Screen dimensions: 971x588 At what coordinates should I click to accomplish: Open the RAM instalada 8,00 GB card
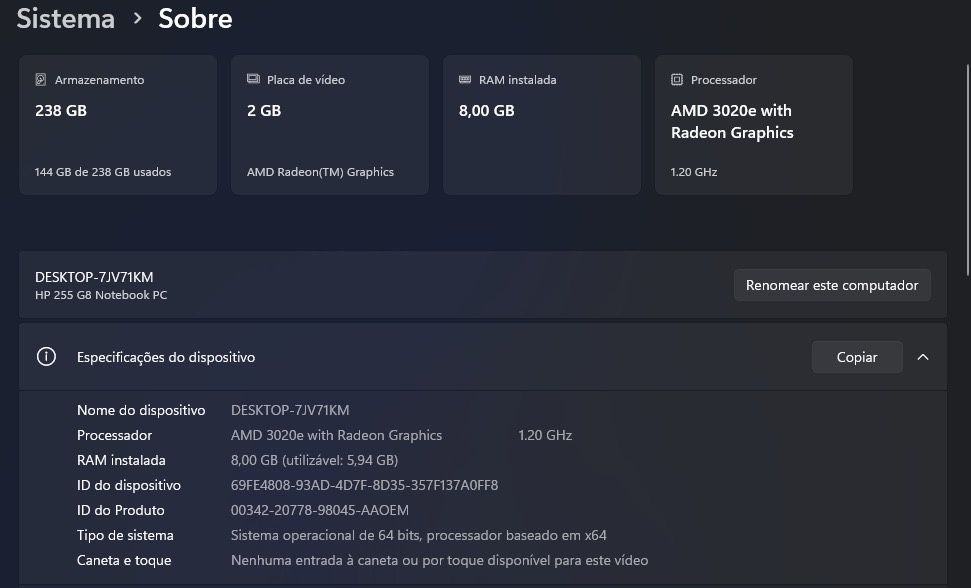coord(542,125)
